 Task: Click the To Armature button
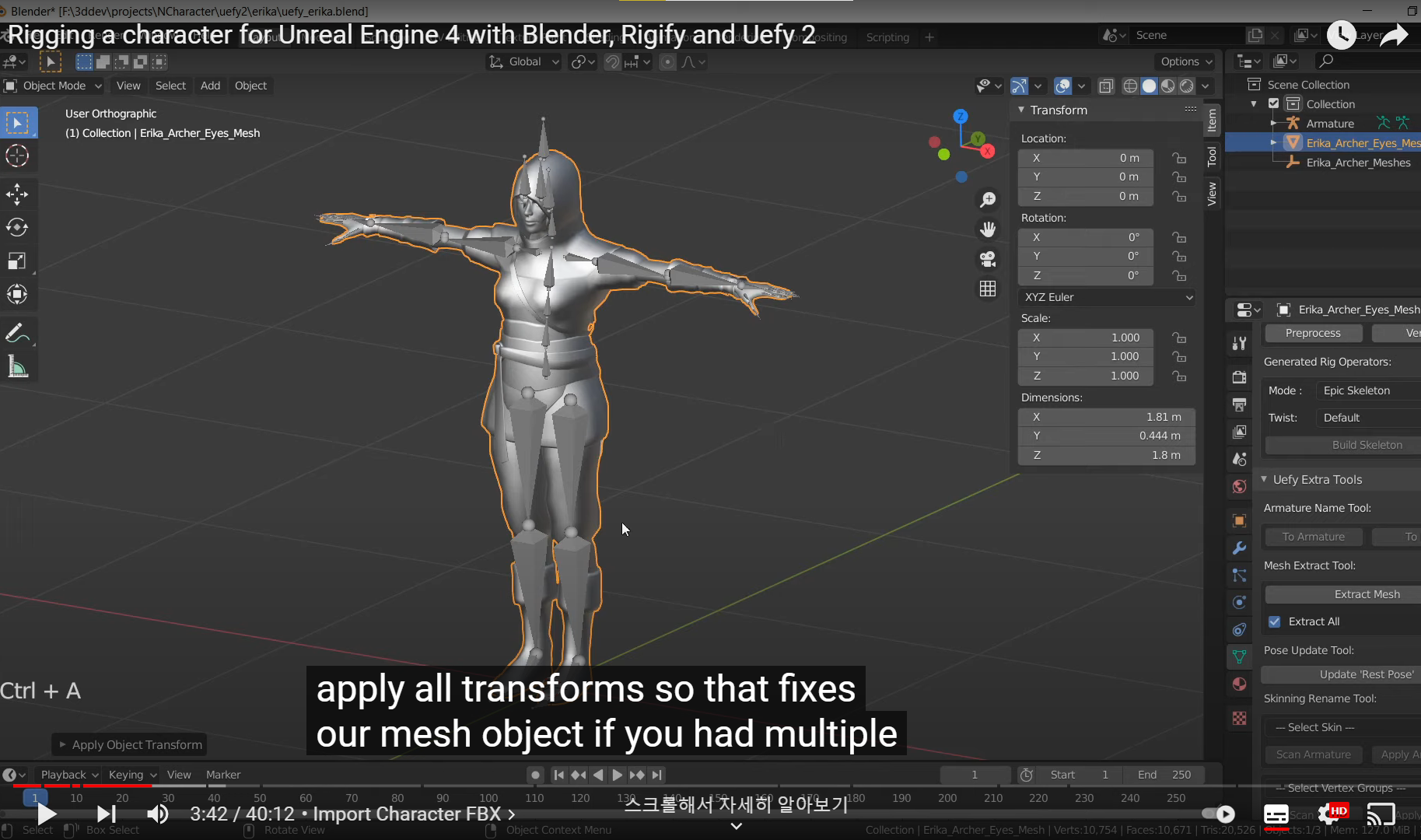pos(1313,537)
